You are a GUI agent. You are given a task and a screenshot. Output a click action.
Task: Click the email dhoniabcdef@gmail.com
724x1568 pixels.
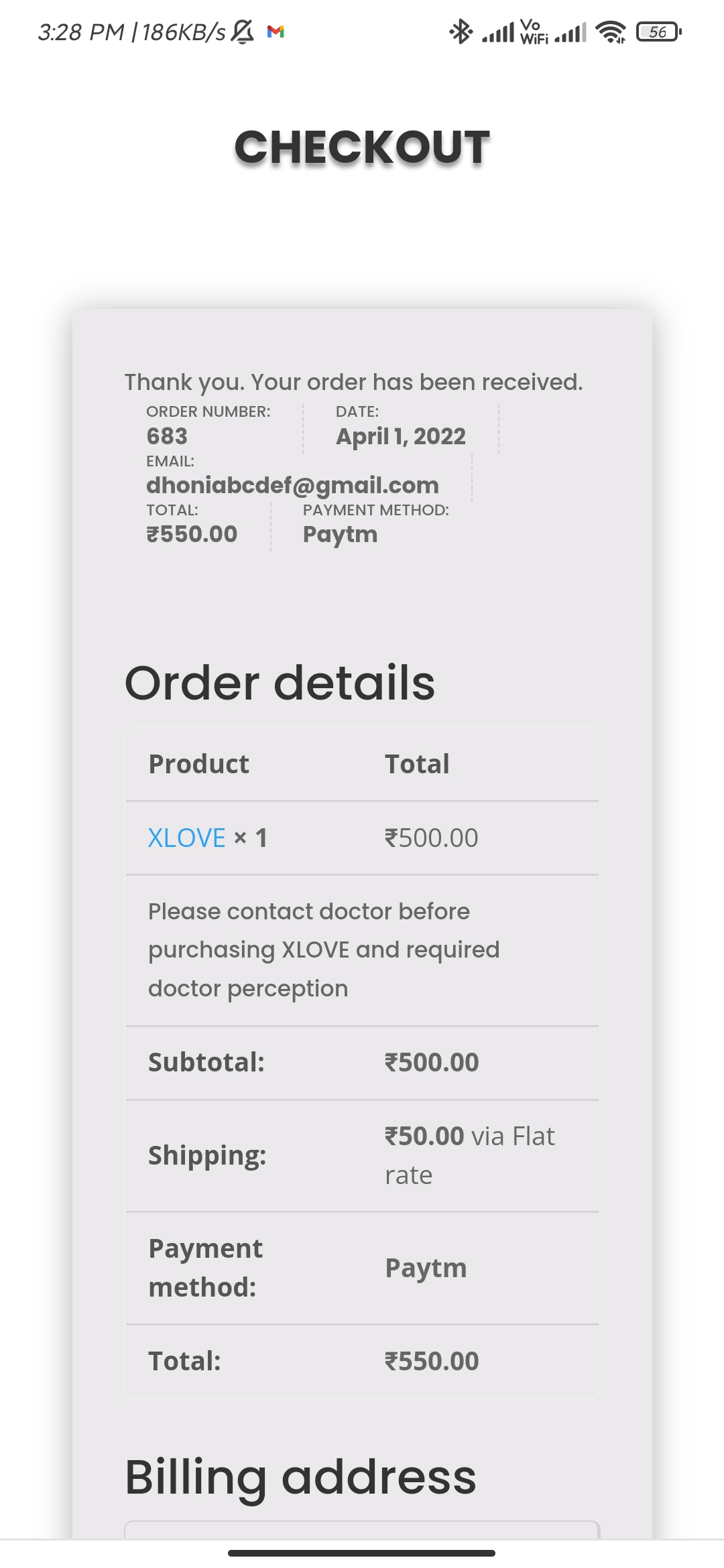pos(292,485)
